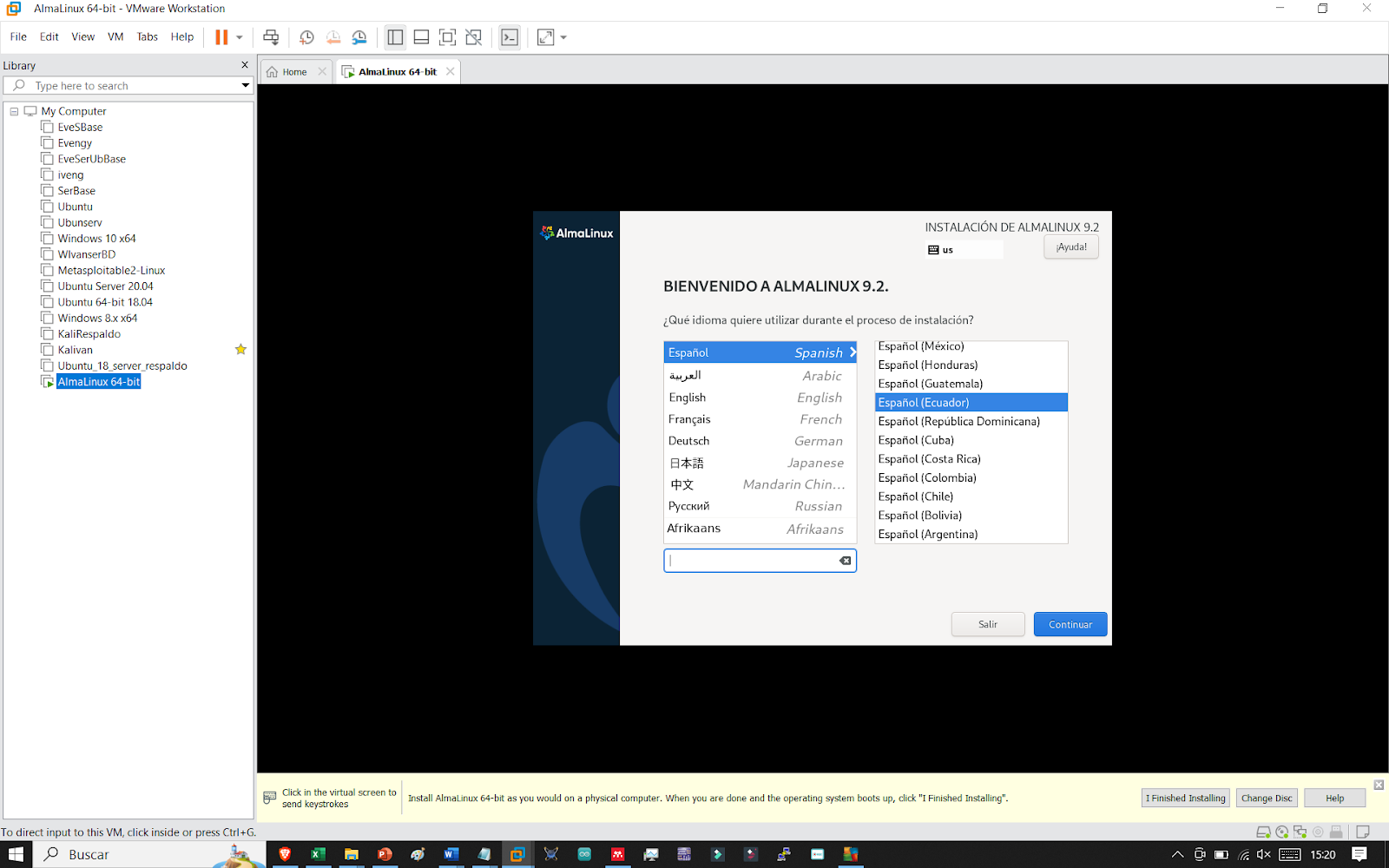
Task: Click the stretch guest display icon
Action: (546, 37)
